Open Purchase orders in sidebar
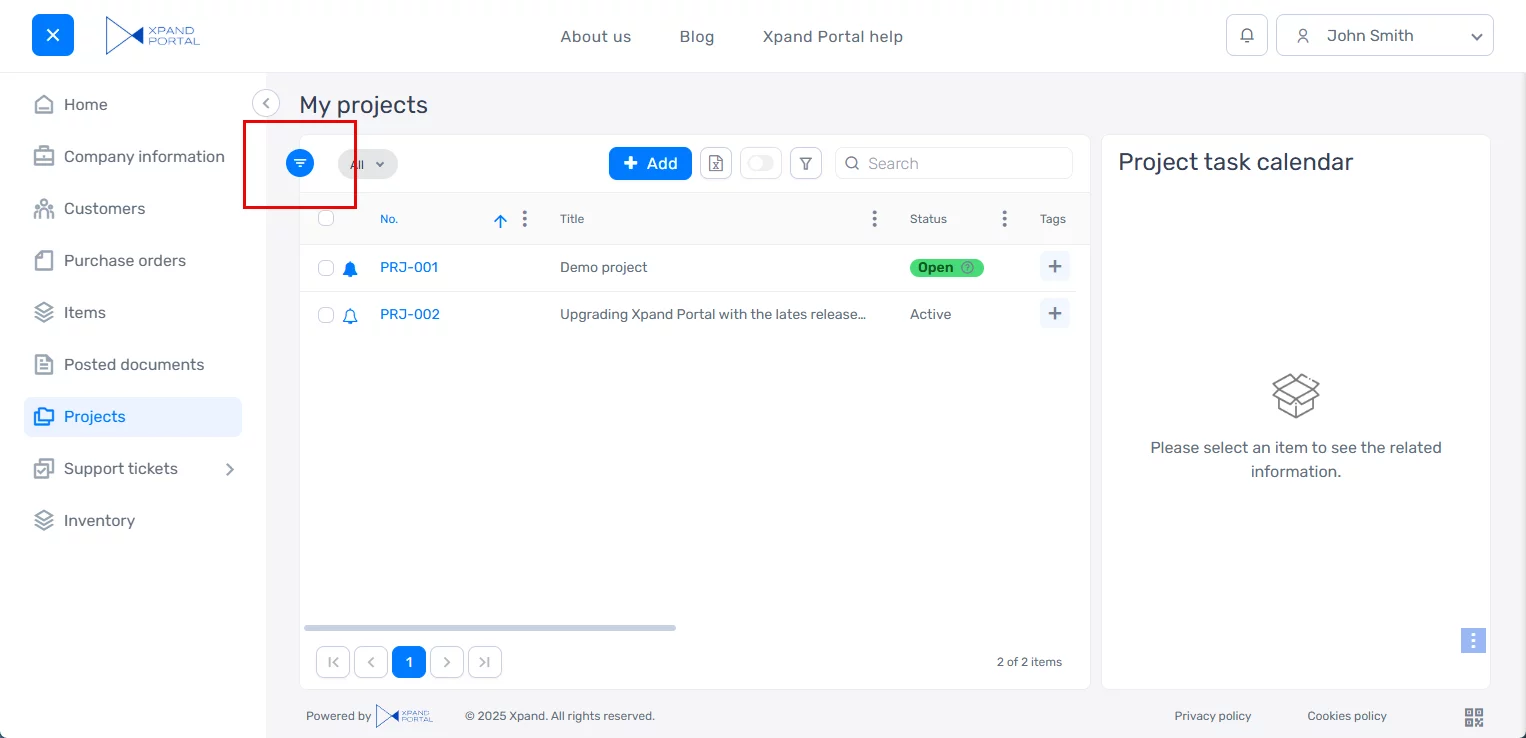This screenshot has height=738, width=1526. point(124,261)
